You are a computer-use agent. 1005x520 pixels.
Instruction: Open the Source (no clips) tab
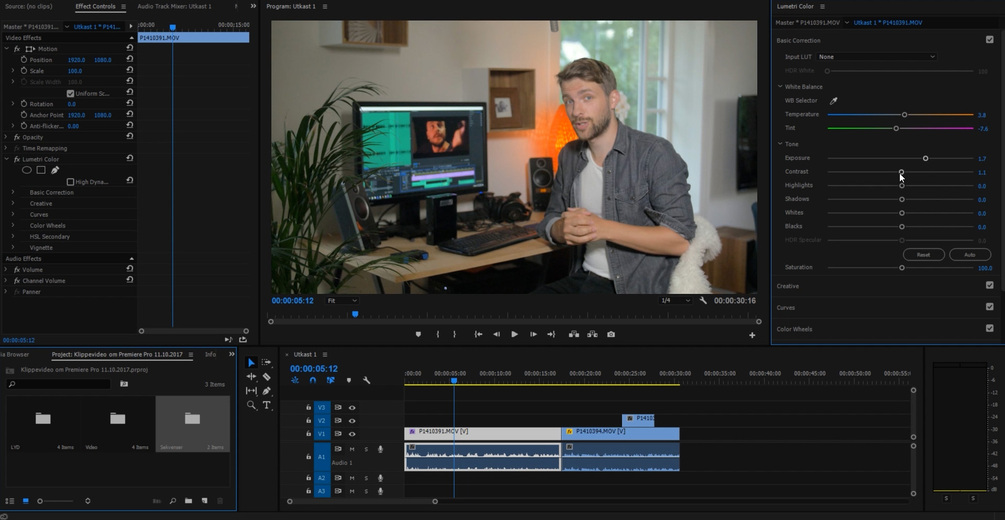coord(28,6)
